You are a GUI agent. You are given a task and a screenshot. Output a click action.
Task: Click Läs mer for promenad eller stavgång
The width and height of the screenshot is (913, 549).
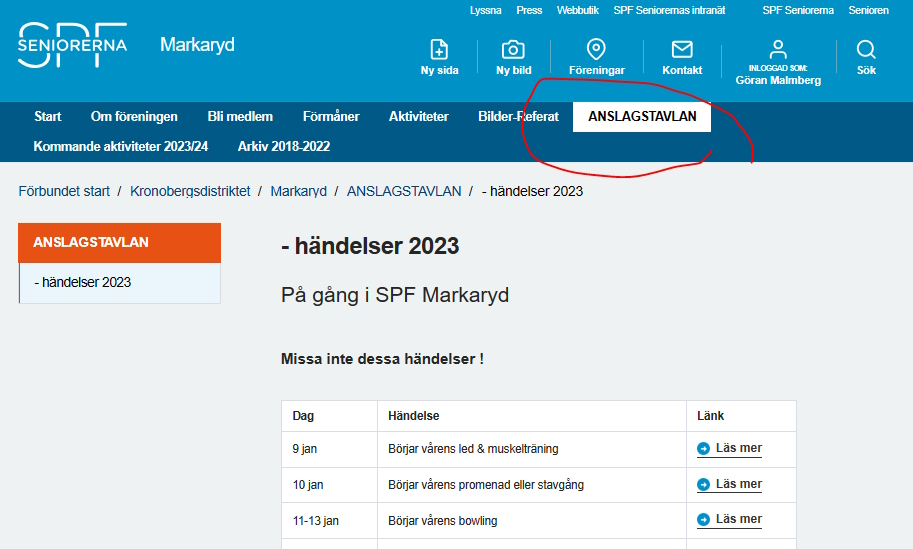point(738,484)
